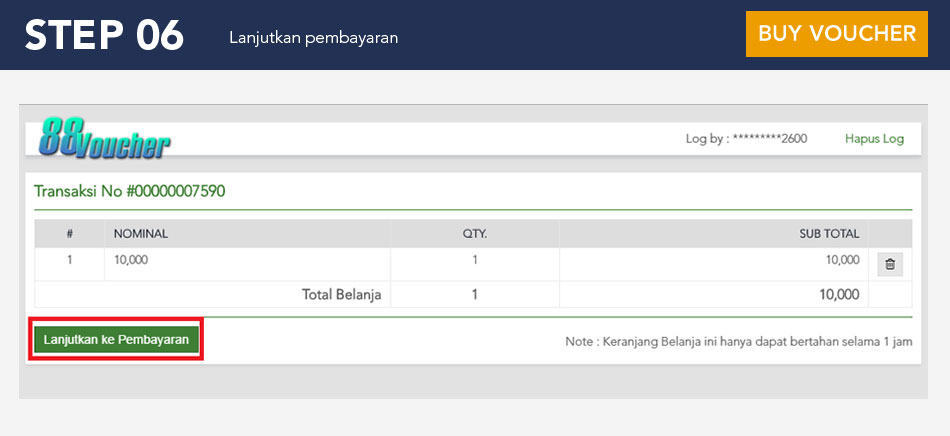The image size is (950, 436).
Task: Click the NOMINAL column header
Action: [141, 234]
